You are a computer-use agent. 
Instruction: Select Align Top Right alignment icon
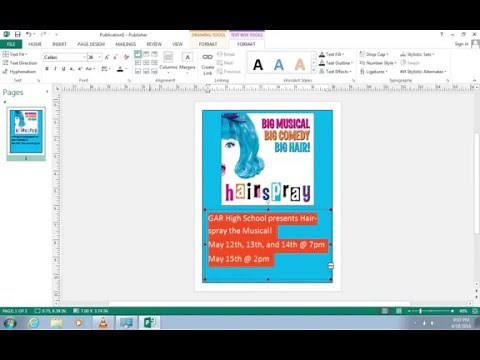(x=154, y=54)
